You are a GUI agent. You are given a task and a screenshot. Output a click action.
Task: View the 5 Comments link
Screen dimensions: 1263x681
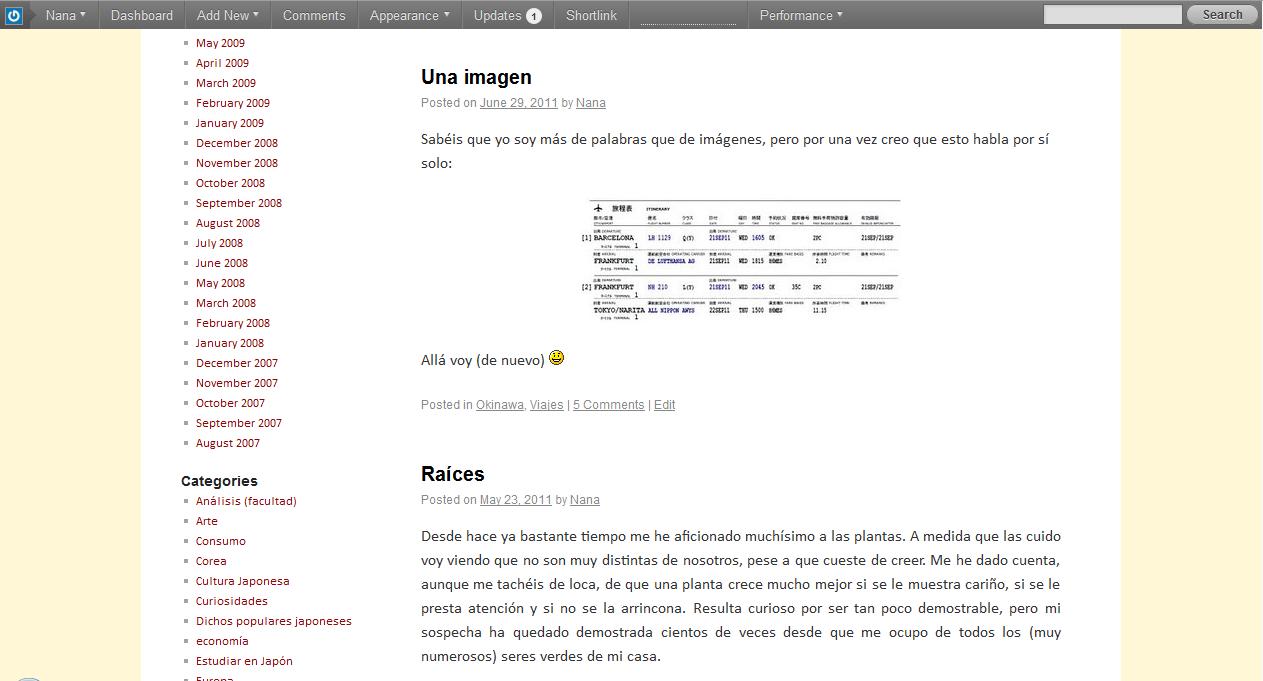click(609, 405)
